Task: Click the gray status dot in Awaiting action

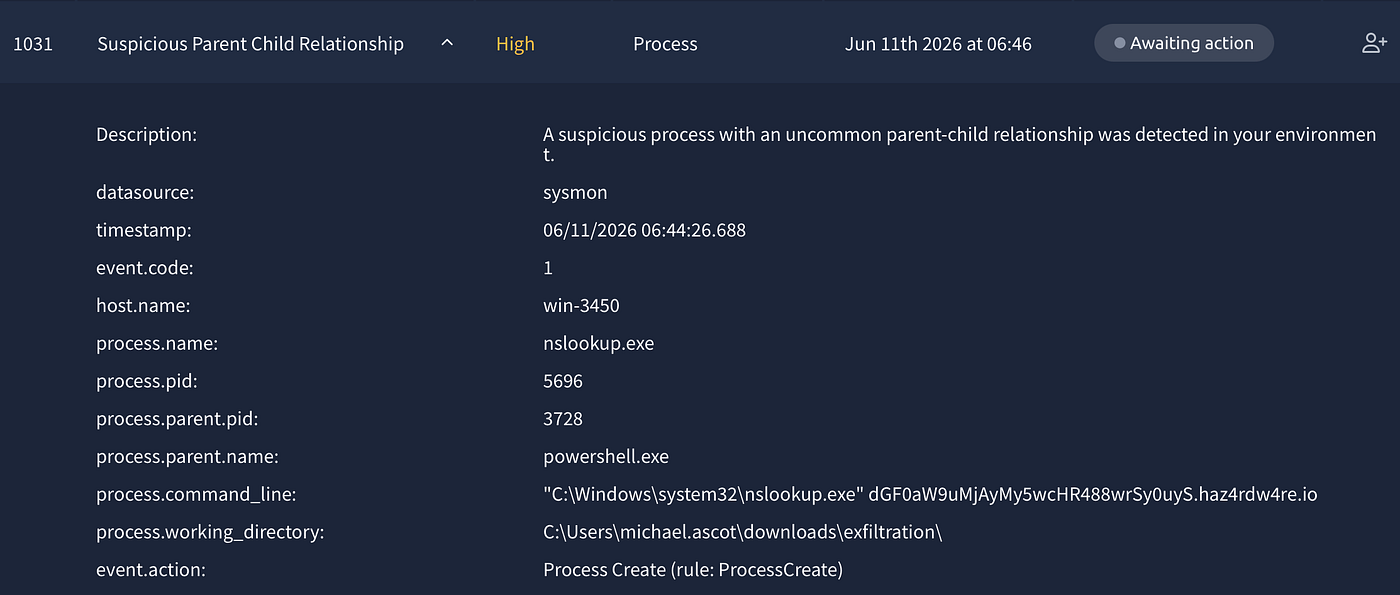Action: coord(1120,43)
